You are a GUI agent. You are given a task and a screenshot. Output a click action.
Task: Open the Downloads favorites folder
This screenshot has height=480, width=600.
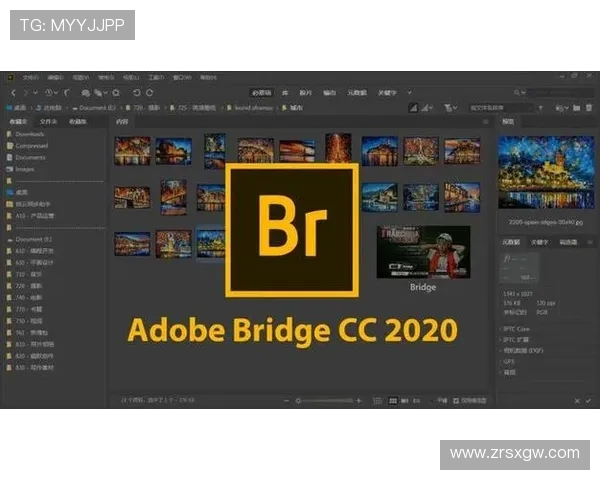click(30, 133)
